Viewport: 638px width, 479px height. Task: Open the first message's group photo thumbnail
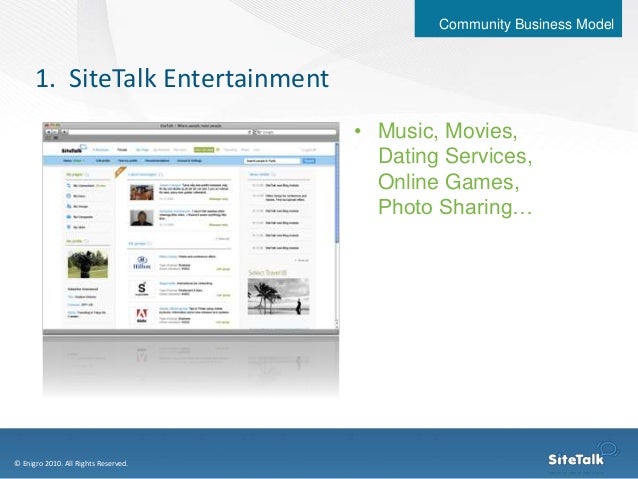[x=142, y=192]
